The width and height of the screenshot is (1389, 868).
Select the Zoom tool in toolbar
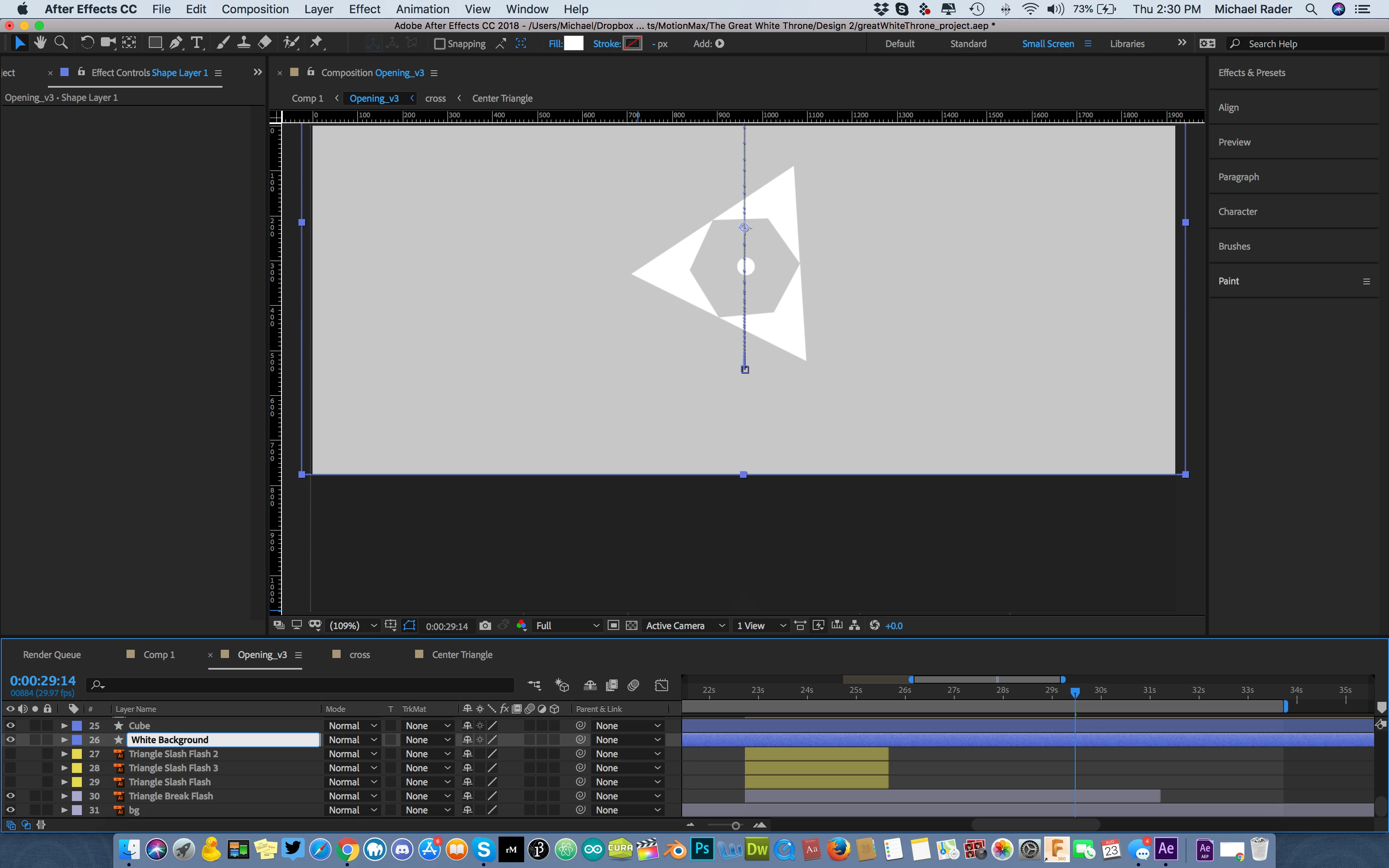61,43
